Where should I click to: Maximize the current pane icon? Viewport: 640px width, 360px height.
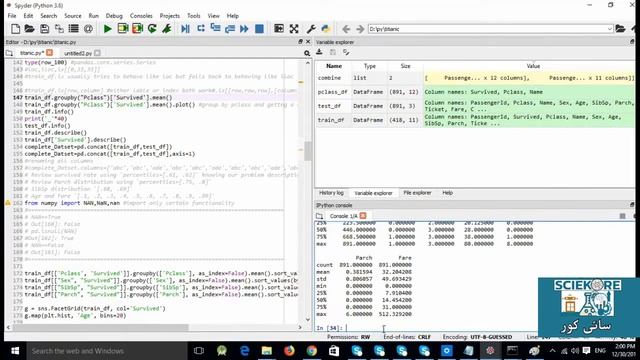click(x=279, y=29)
